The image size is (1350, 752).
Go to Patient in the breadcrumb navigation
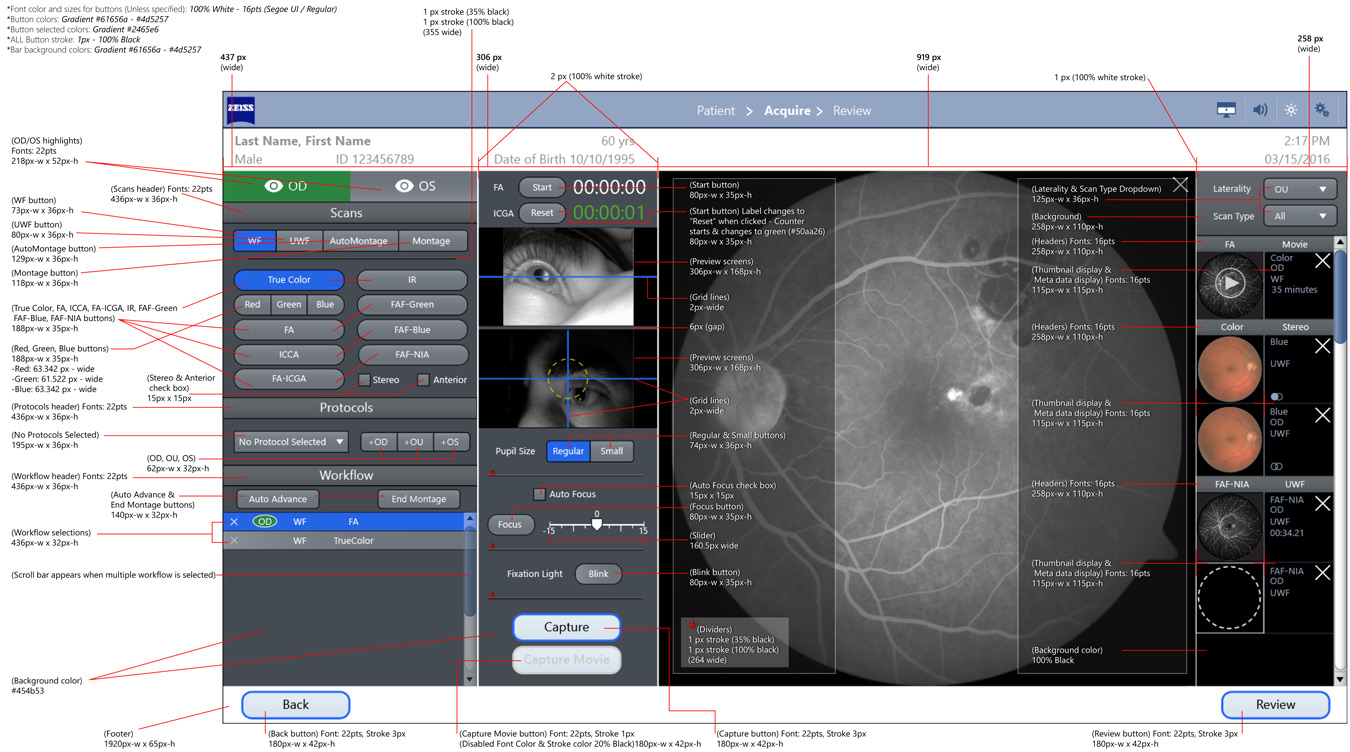coord(716,111)
